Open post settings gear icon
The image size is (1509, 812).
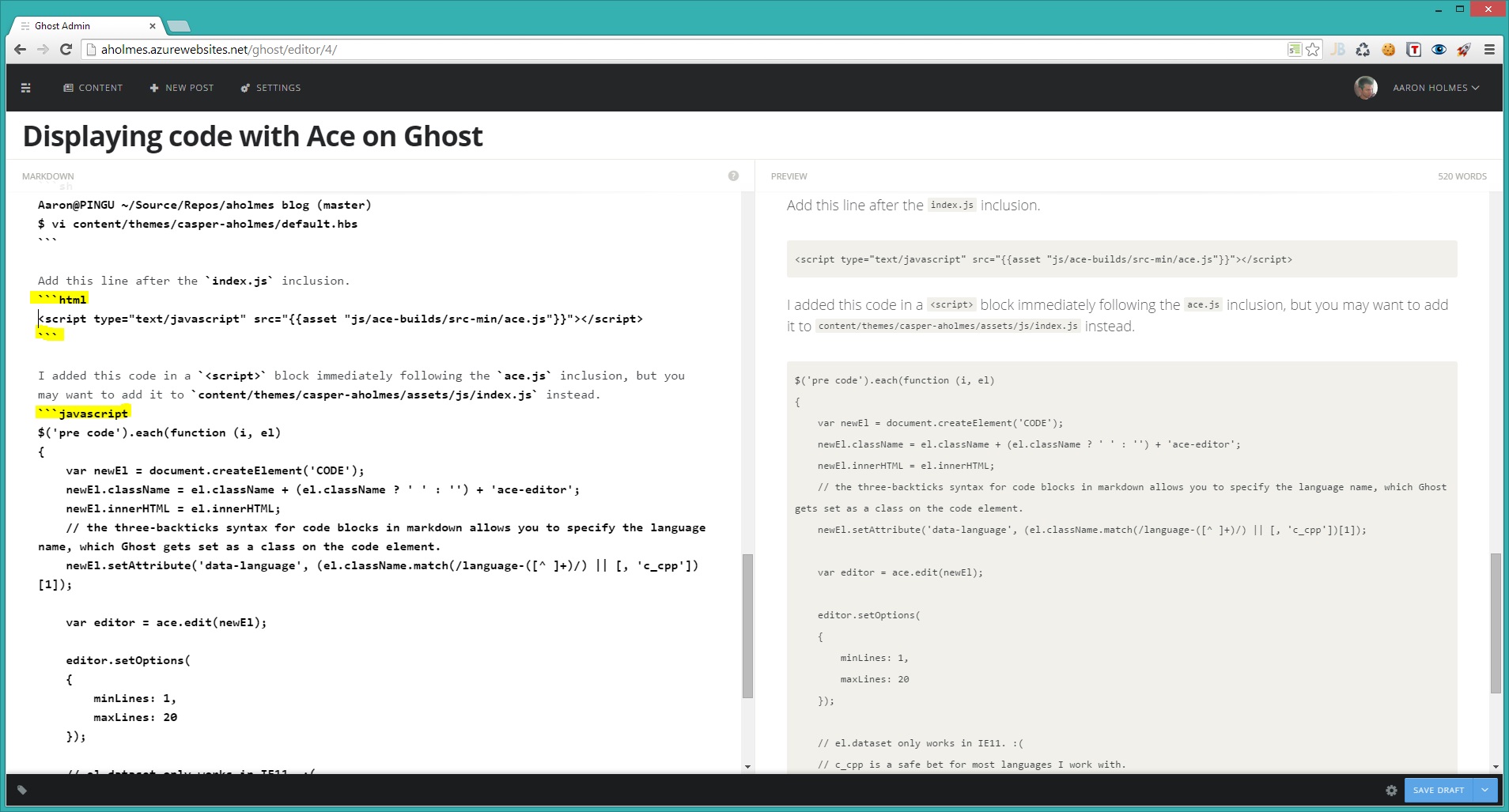1391,790
